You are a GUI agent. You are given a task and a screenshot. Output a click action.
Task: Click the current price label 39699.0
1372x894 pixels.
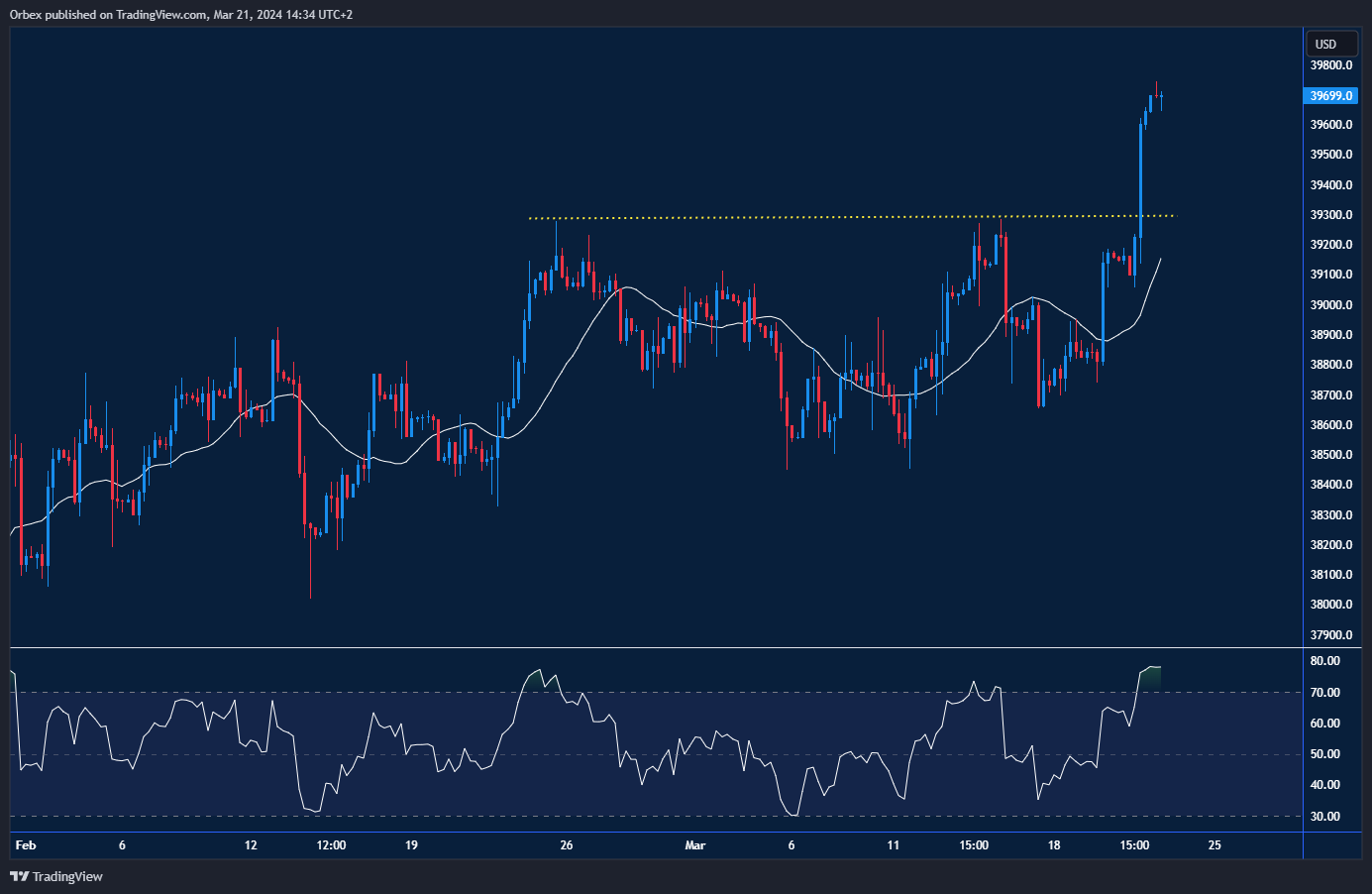1330,96
